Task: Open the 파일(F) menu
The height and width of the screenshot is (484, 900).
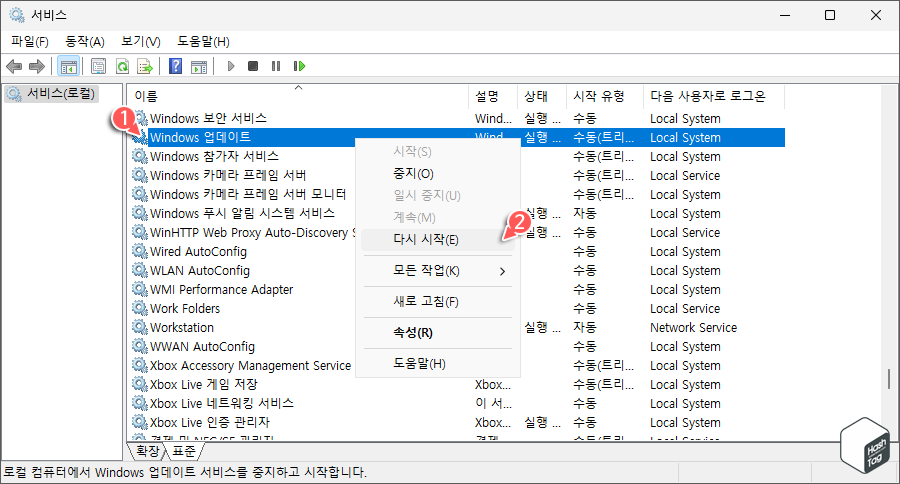Action: point(30,41)
